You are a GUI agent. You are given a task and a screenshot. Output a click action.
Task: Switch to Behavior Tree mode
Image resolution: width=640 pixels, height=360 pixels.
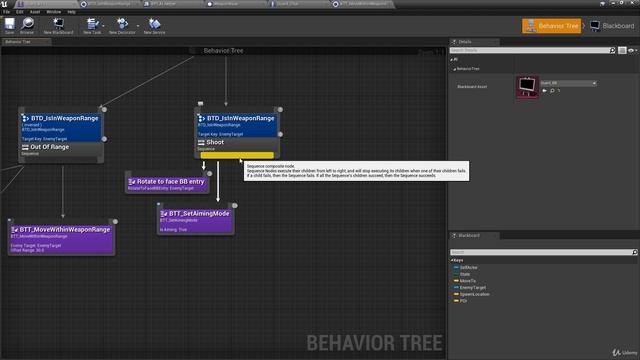(x=551, y=26)
